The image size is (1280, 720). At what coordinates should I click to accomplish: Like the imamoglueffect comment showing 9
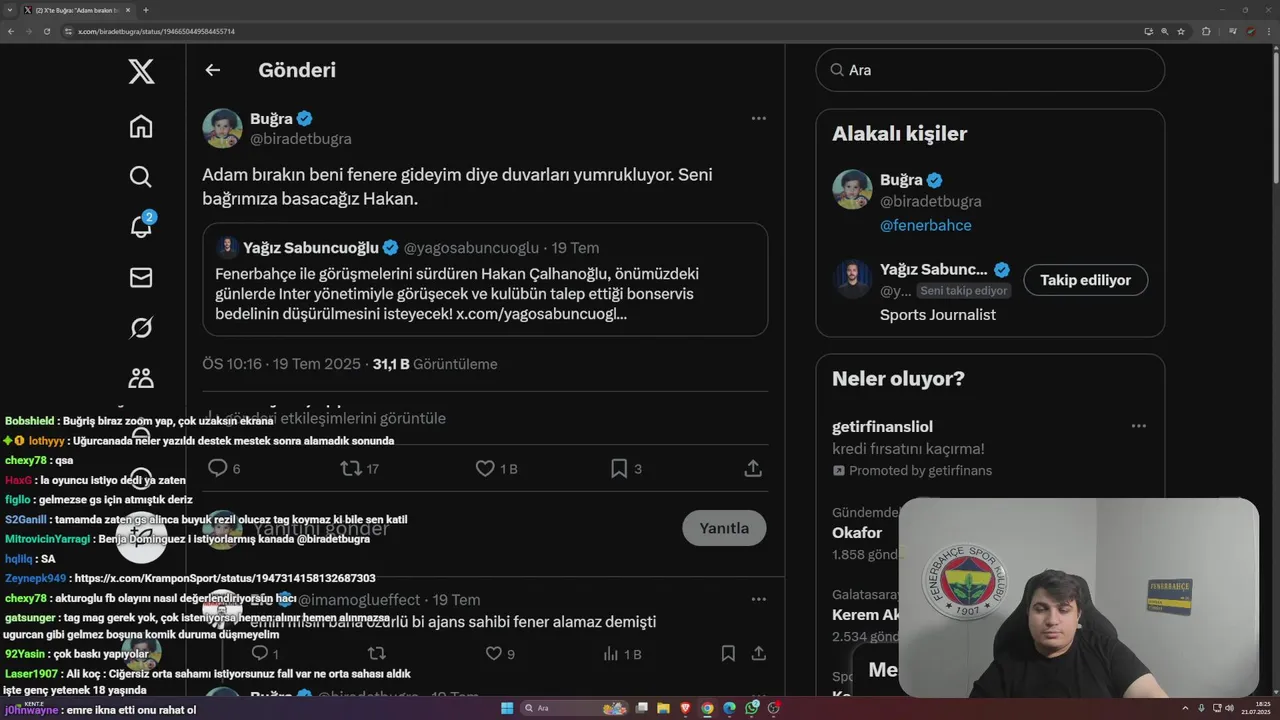(x=493, y=654)
